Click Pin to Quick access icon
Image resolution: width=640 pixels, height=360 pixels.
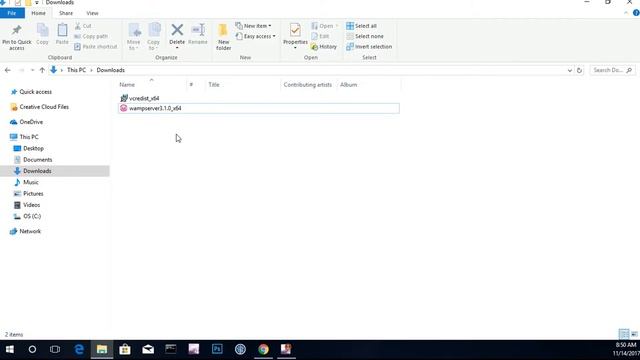click(17, 30)
